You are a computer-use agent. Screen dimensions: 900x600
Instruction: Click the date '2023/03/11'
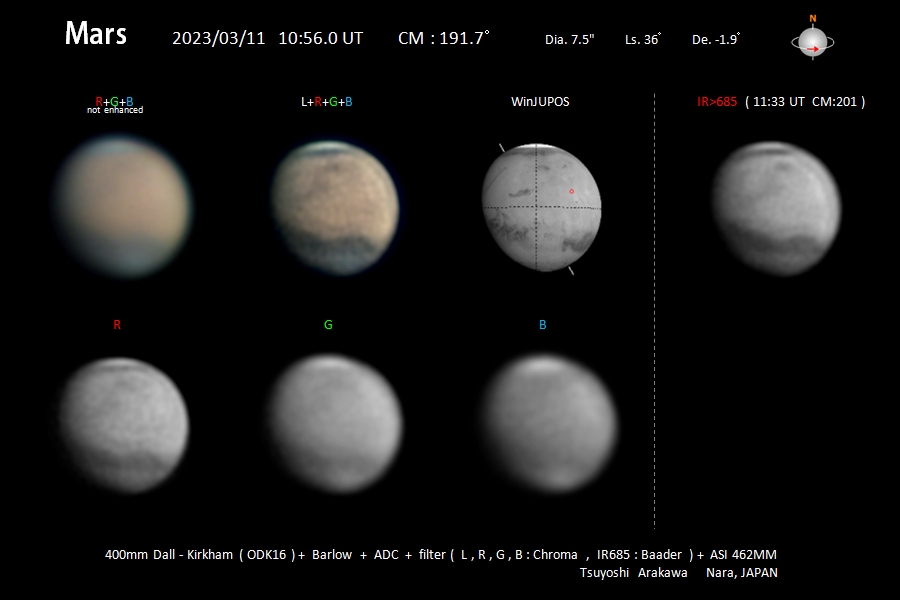click(219, 38)
